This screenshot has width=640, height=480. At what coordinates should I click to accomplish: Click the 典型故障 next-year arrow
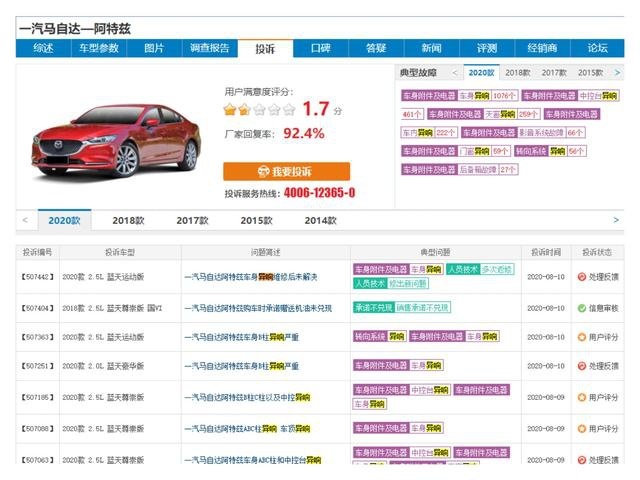617,73
